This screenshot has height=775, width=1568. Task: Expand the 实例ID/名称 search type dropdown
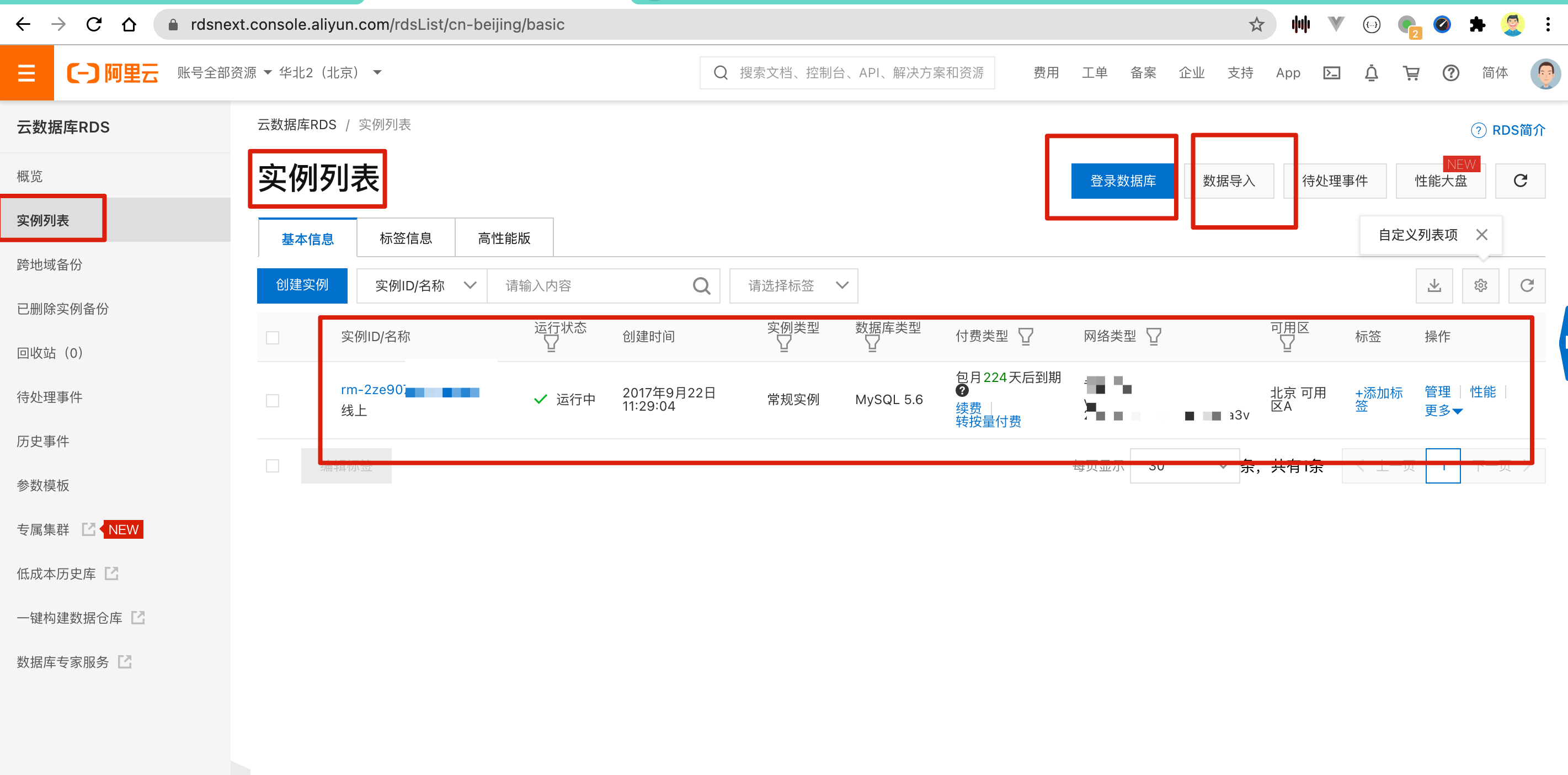422,285
